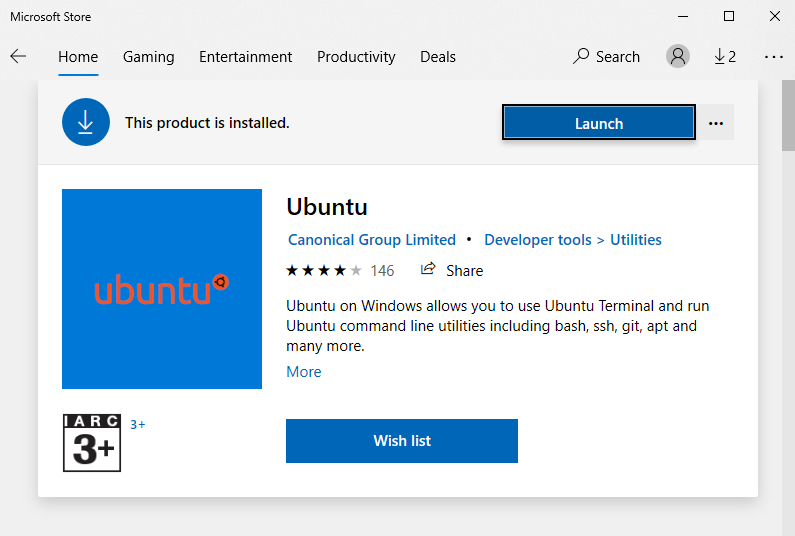Open the Search magnifier
This screenshot has width=795, height=536.
(581, 56)
